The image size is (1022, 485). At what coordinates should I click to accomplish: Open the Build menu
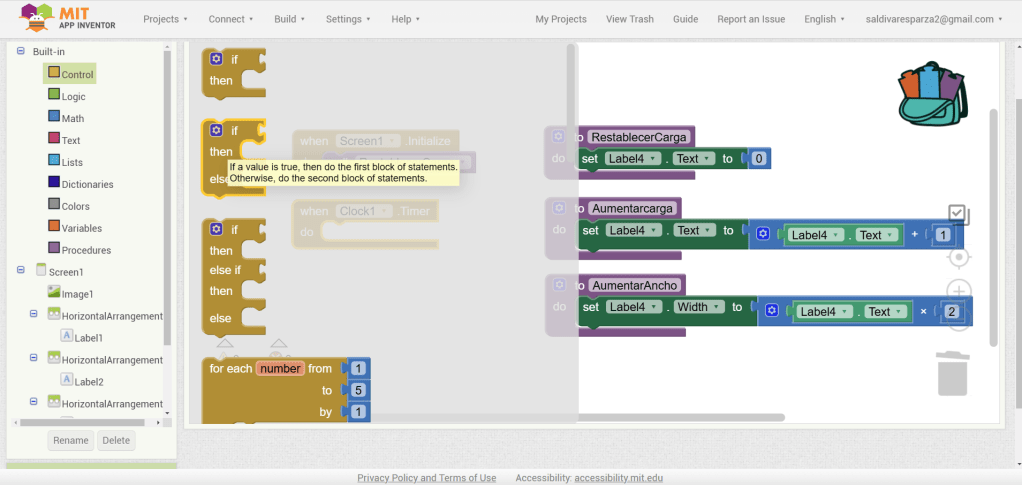pos(291,19)
